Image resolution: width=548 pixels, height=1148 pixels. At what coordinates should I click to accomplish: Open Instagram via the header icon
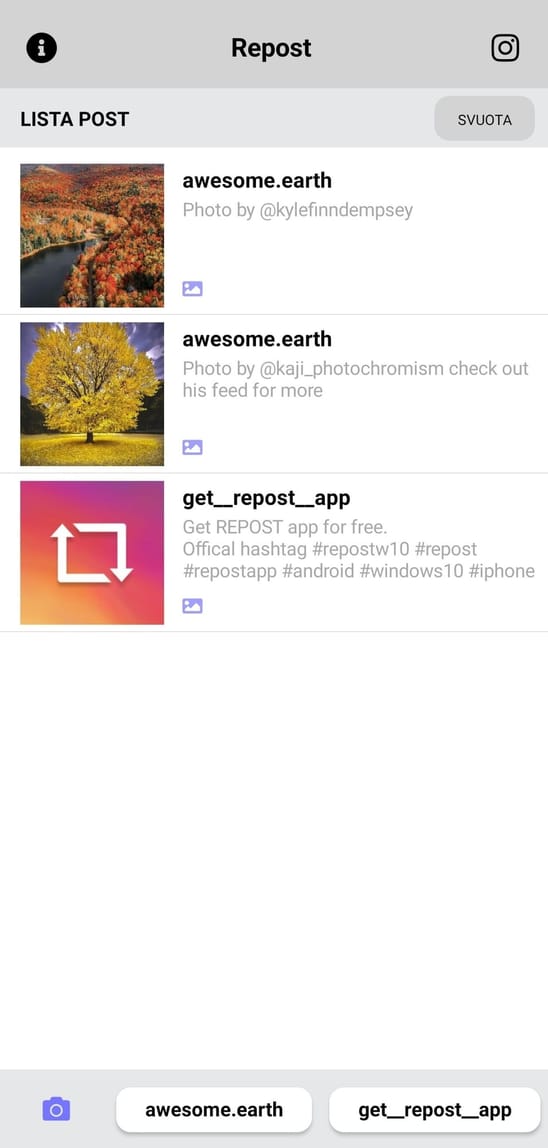click(x=505, y=48)
